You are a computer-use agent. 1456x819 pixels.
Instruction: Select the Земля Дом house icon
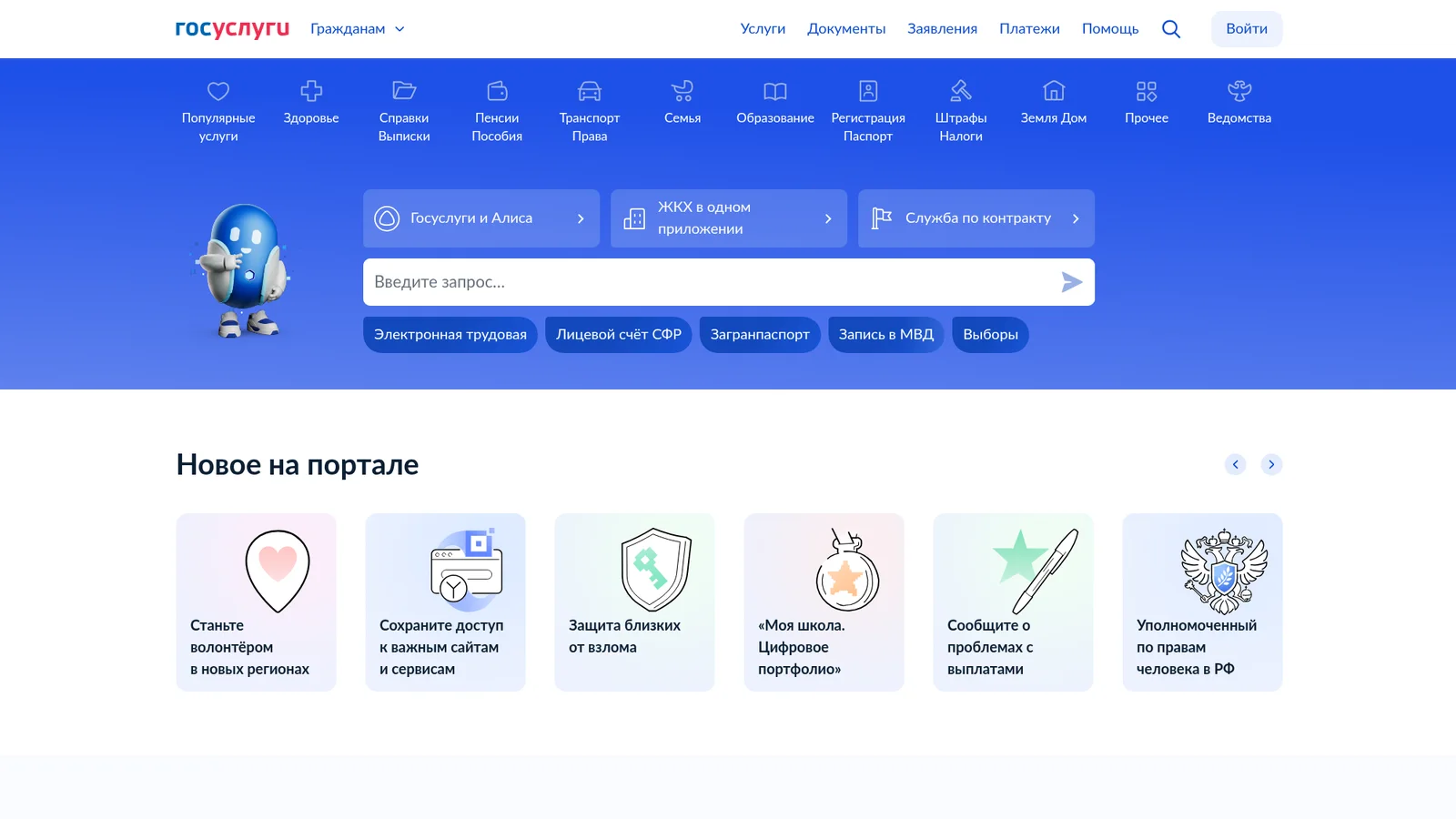point(1054,91)
